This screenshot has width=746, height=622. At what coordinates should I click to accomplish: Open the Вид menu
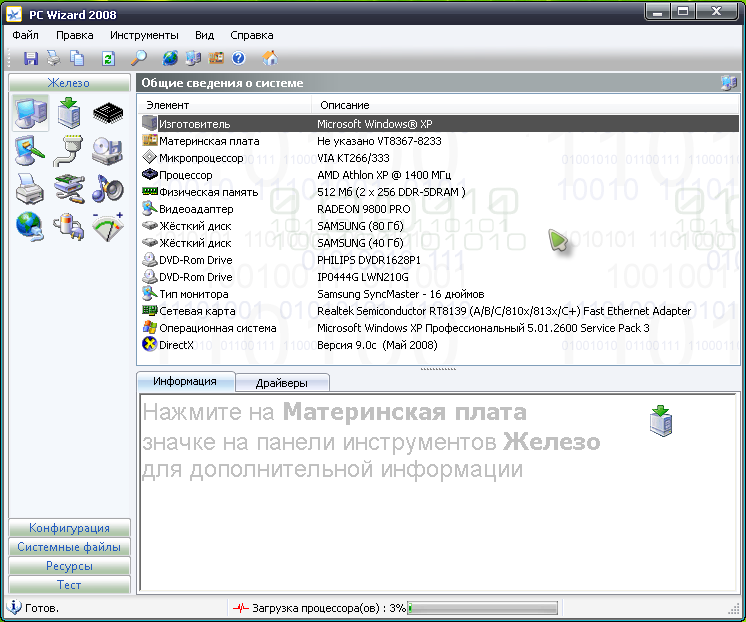pos(205,35)
